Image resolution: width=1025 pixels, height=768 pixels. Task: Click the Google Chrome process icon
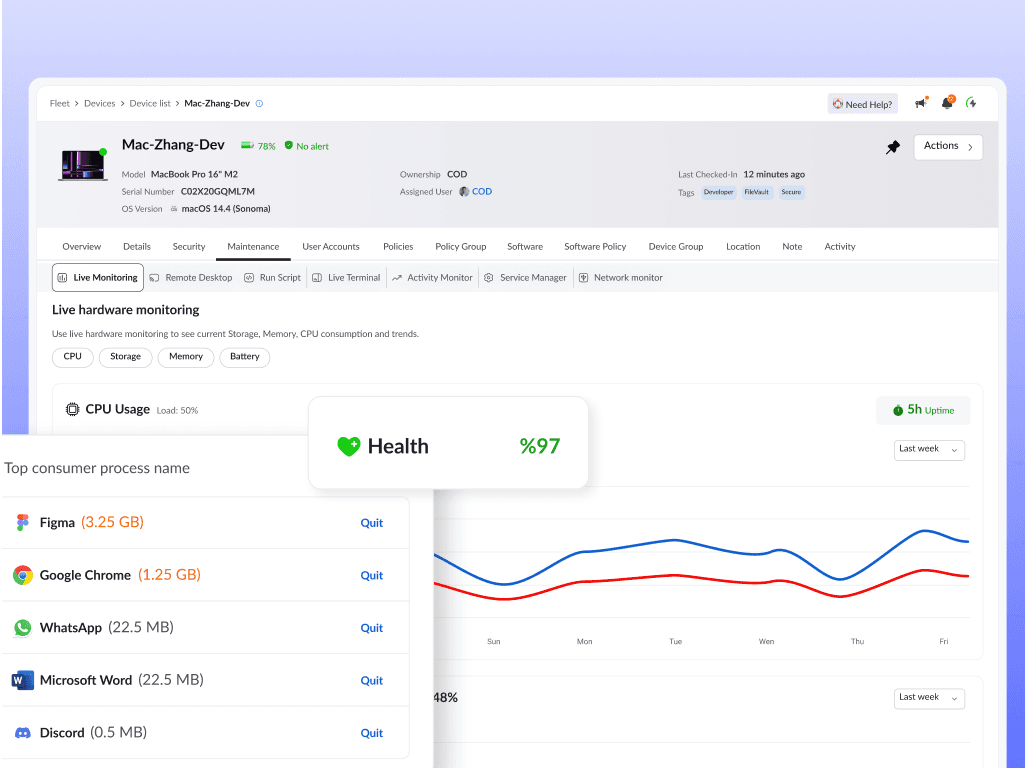click(x=23, y=575)
